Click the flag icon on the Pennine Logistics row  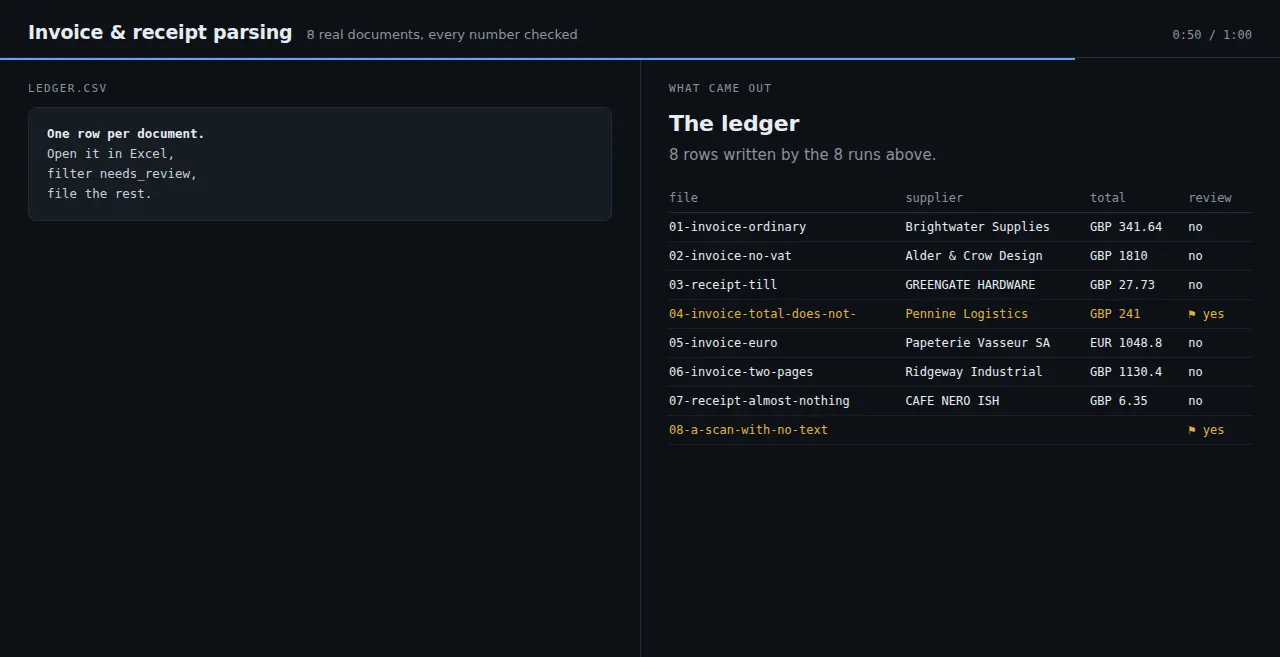[x=1192, y=314]
